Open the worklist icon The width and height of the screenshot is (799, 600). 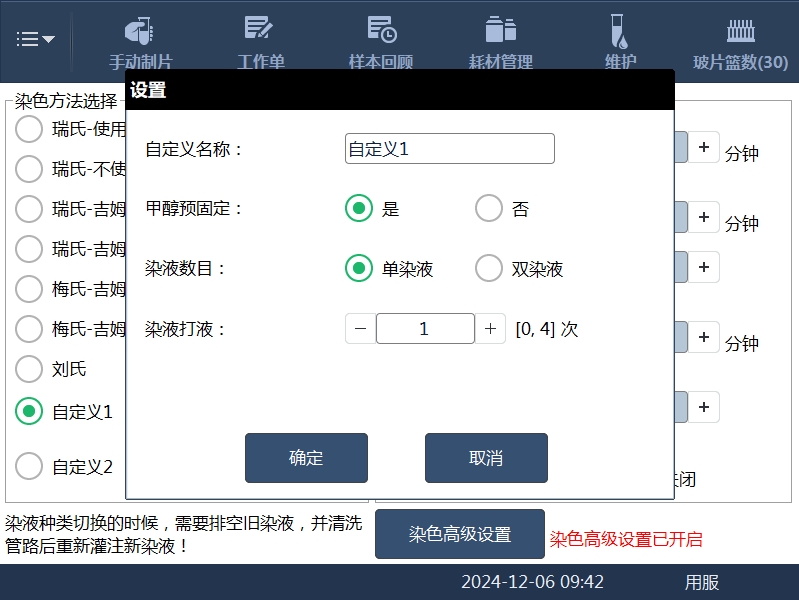(x=260, y=32)
